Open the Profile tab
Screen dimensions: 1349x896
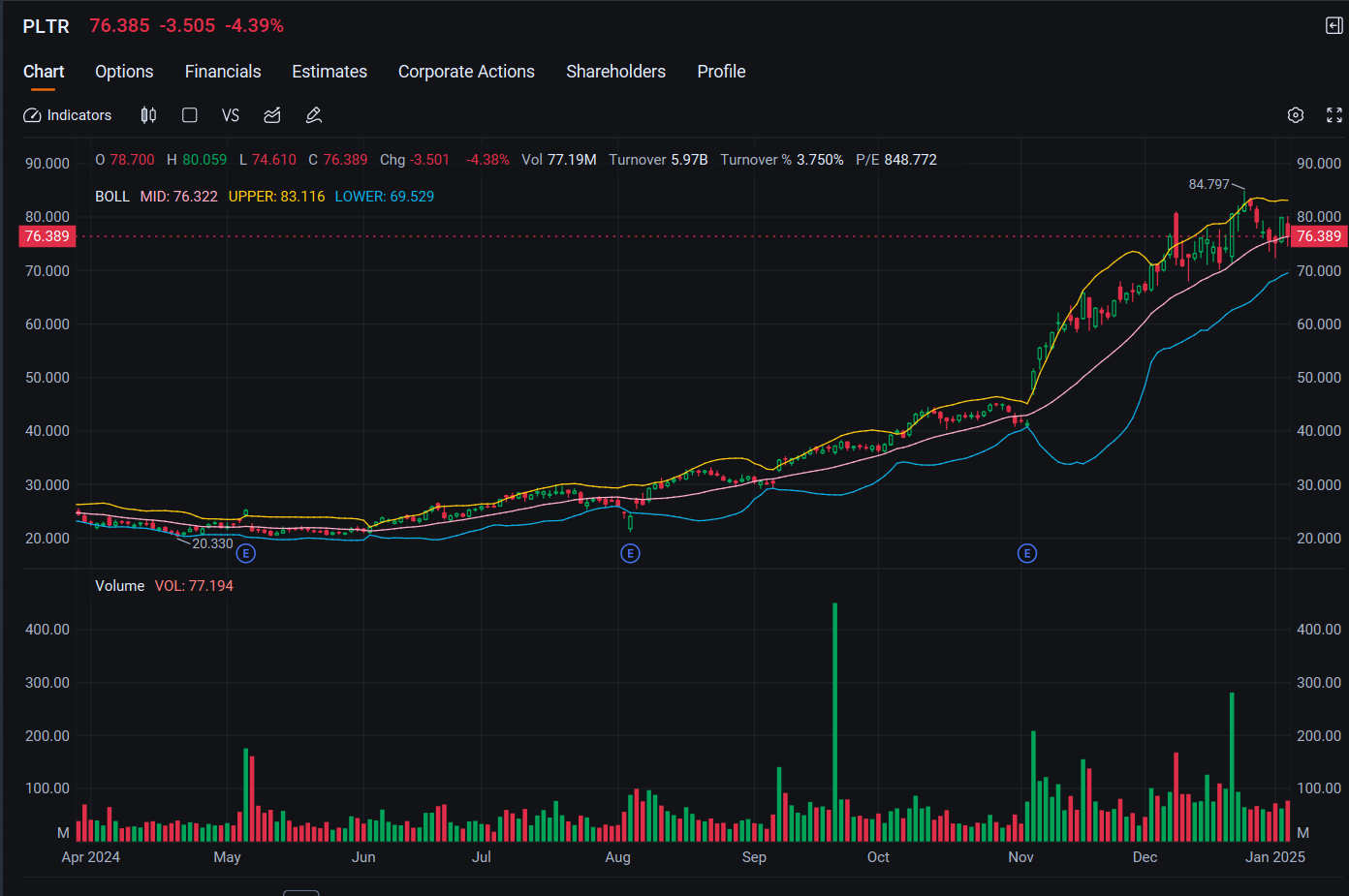point(722,72)
